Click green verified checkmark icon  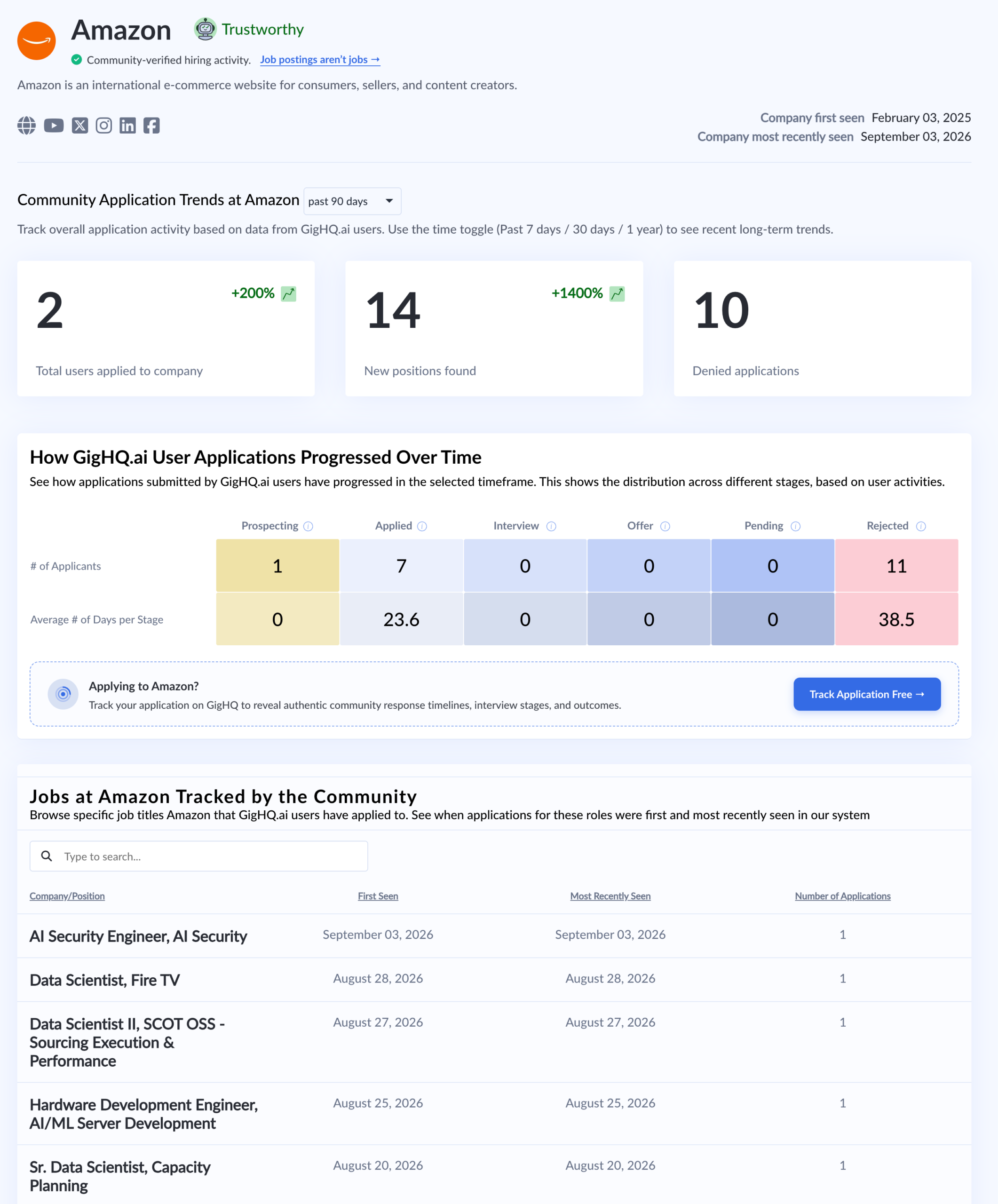coord(76,60)
